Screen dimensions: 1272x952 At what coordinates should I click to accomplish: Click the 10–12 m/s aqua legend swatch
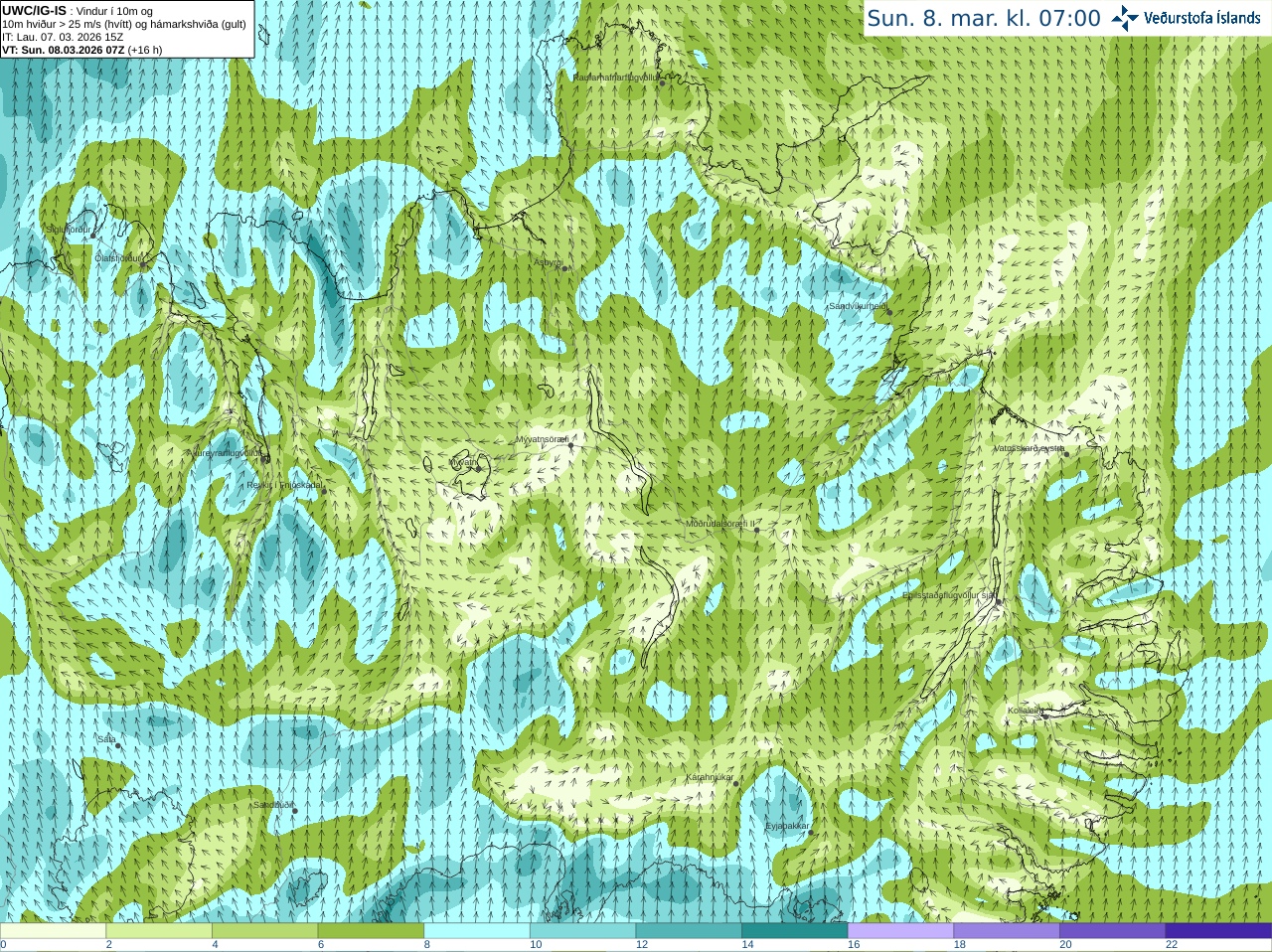582,931
